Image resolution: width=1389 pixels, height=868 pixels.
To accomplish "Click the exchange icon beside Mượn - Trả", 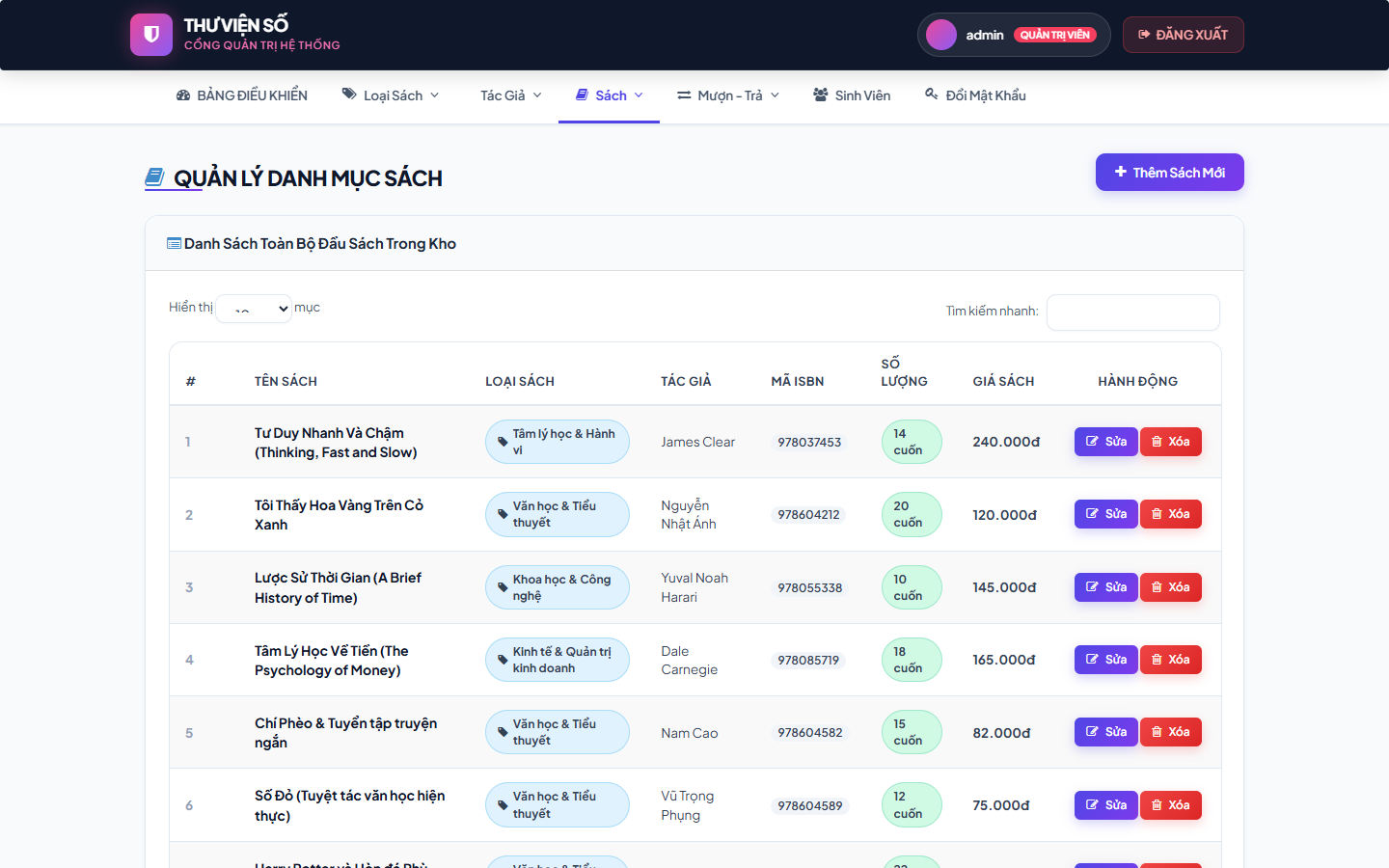I will coord(684,95).
